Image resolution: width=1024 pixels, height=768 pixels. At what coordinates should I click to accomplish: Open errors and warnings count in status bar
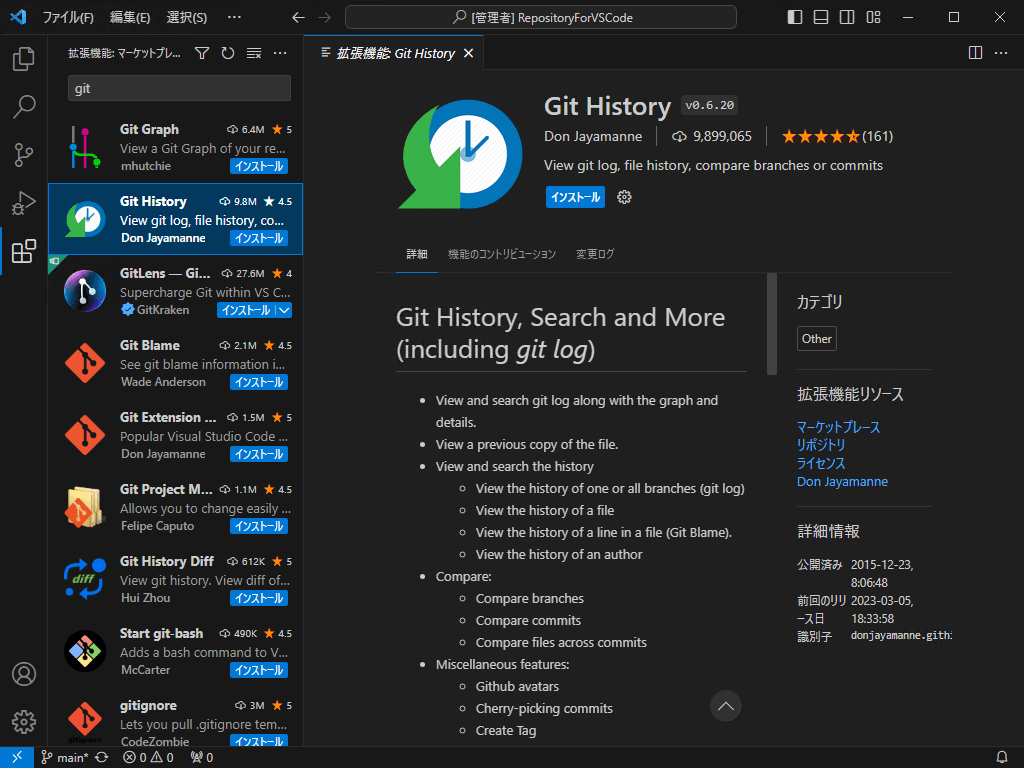point(148,757)
